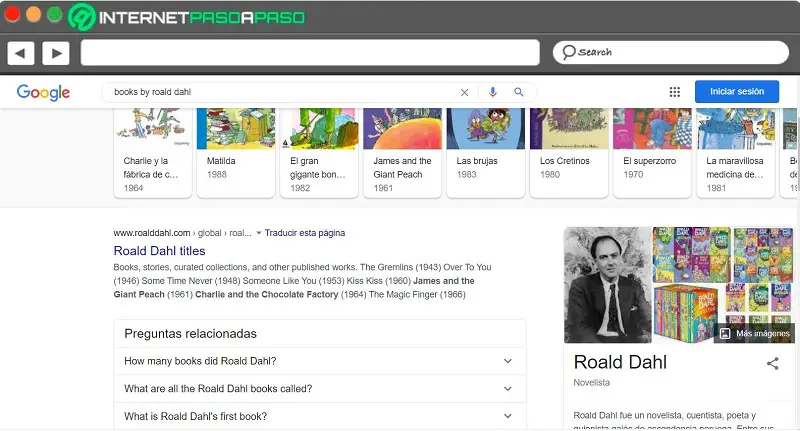Screen dimensions: 800x431
Task: Click the browser forward arrow button
Action: [x=56, y=53]
